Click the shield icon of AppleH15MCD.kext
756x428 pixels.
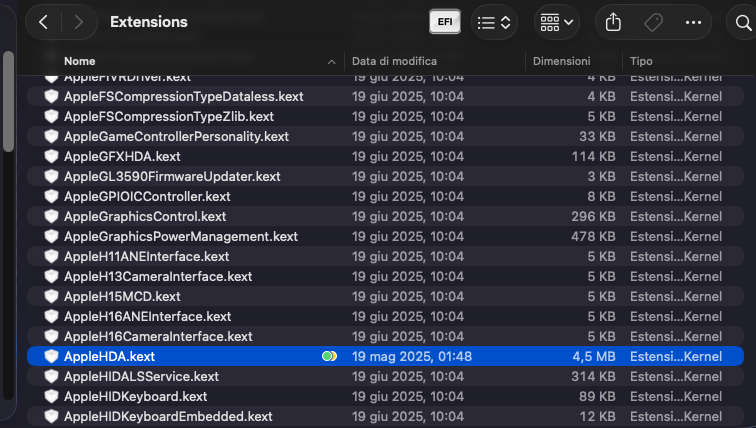pos(51,296)
